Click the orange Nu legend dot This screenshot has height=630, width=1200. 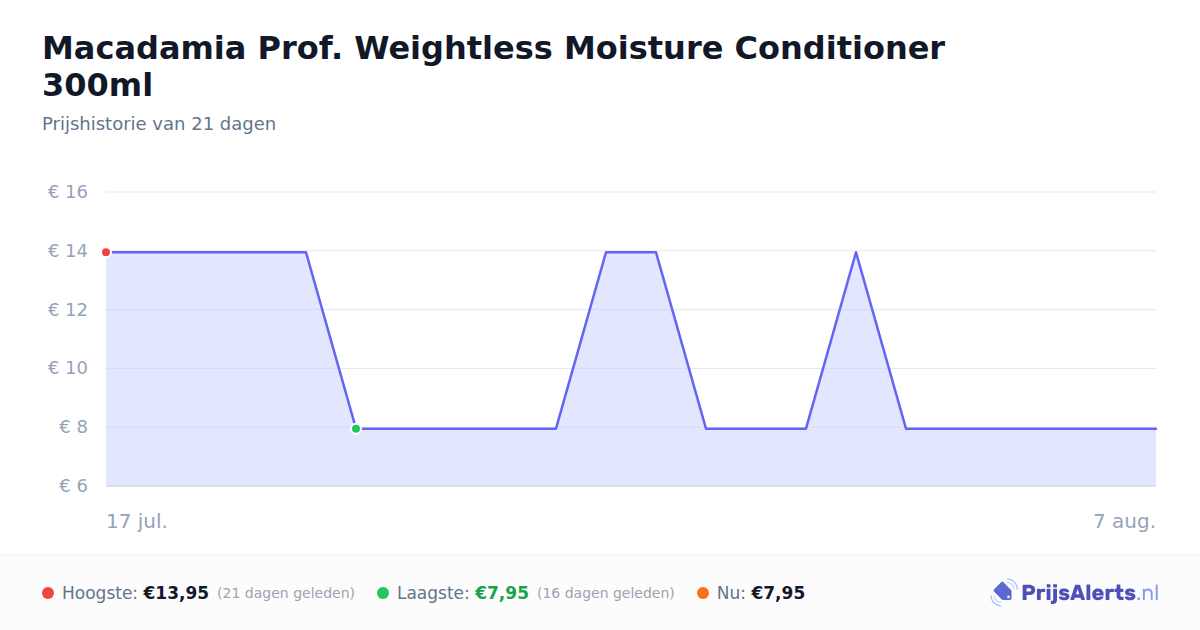pyautogui.click(x=703, y=593)
